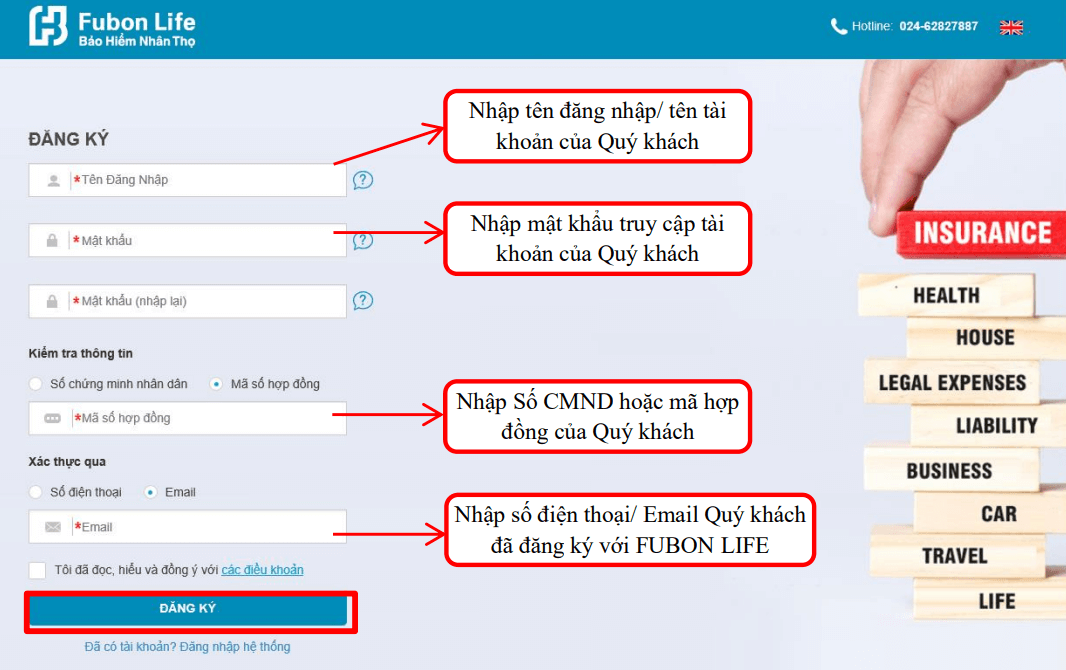1066x670 pixels.
Task: Click the Xác thực qua label
Action: pos(67,462)
